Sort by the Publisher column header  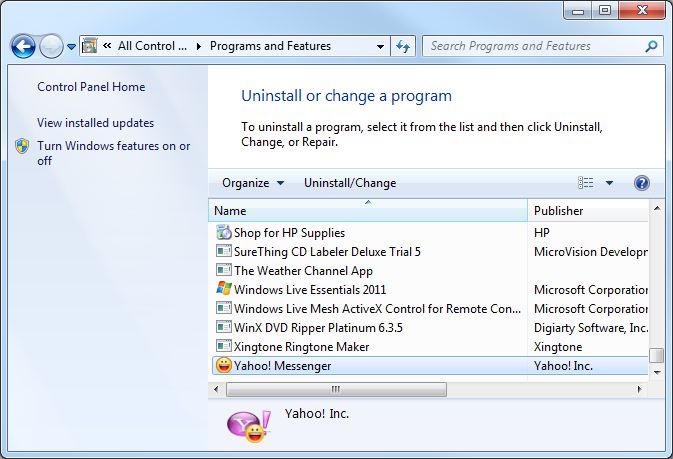tap(588, 210)
